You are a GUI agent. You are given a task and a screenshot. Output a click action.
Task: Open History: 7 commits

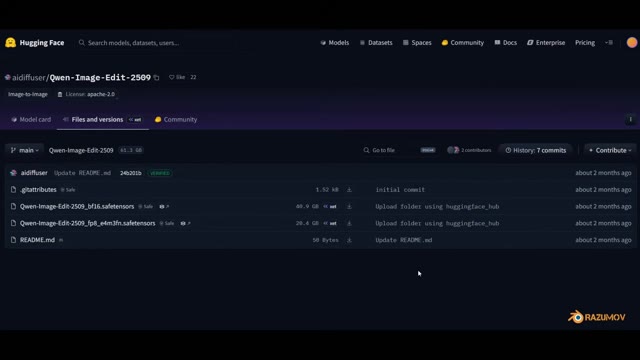click(x=536, y=150)
